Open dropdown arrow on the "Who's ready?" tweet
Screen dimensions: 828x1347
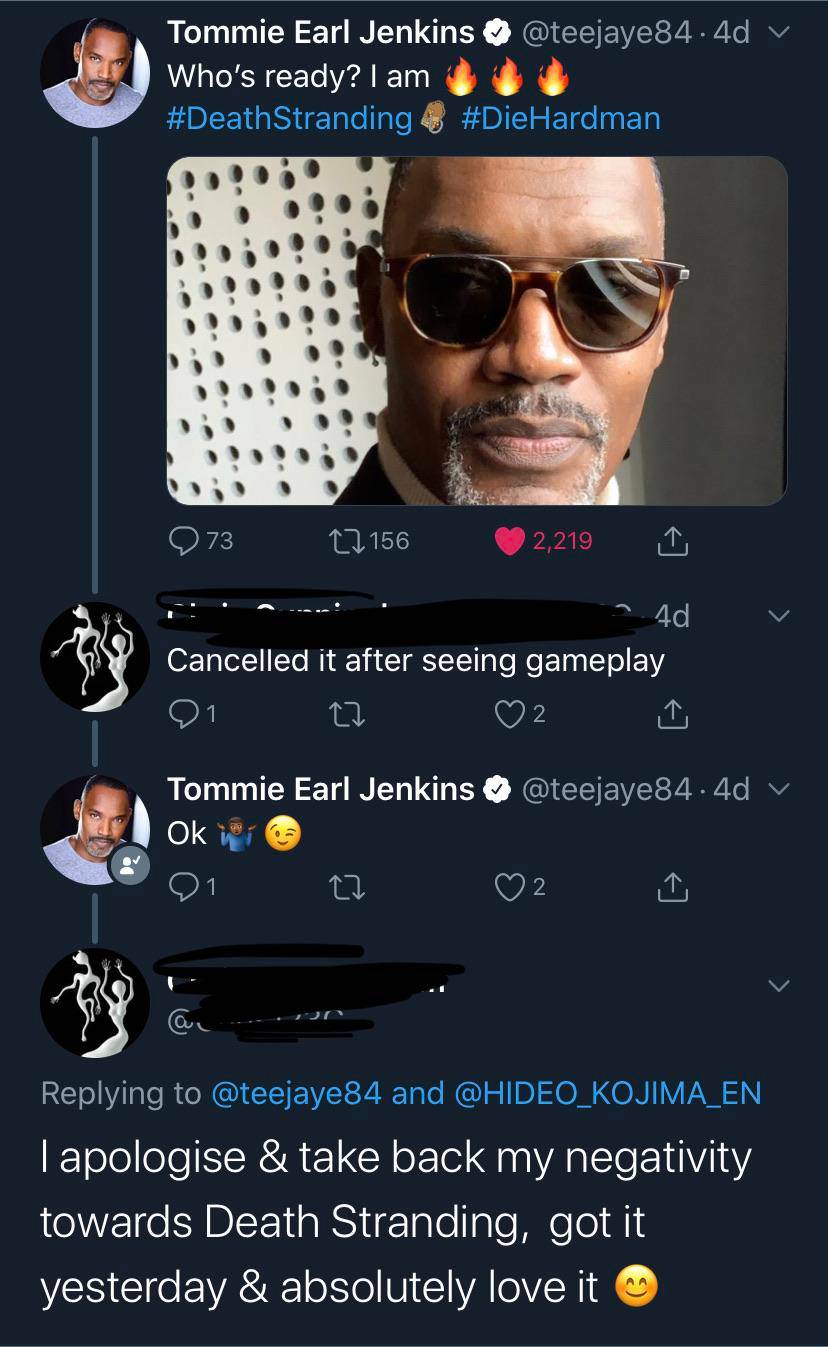point(778,34)
